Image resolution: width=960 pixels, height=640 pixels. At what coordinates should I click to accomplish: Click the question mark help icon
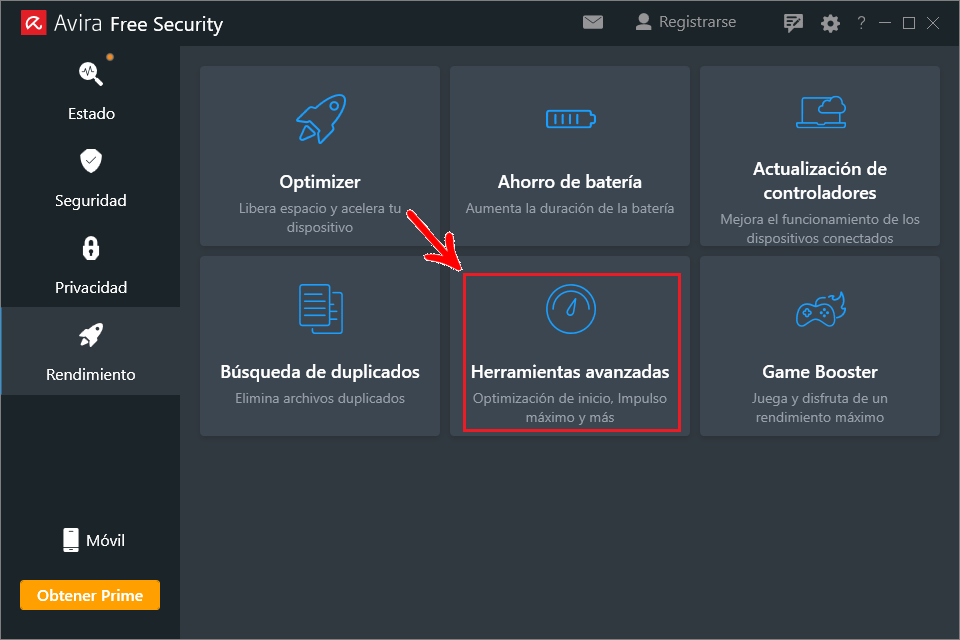click(861, 23)
